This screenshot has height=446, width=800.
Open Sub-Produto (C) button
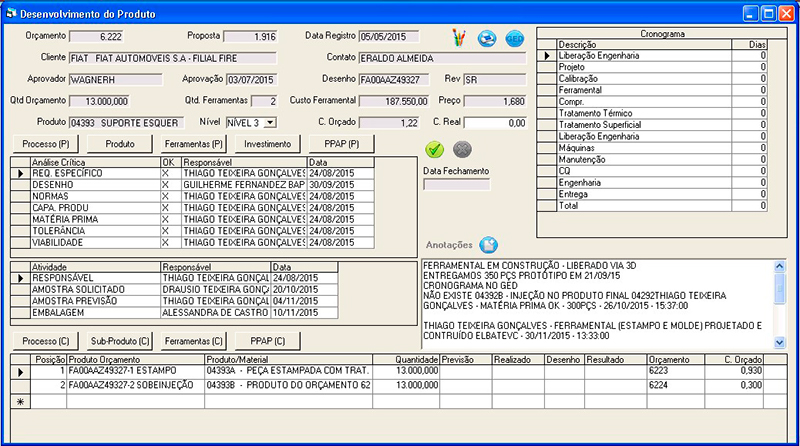point(120,341)
